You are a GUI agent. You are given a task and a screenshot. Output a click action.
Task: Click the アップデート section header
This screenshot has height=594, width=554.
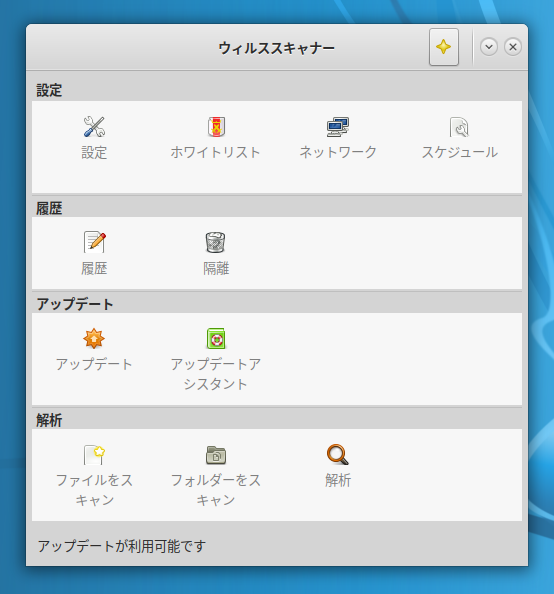[75, 304]
